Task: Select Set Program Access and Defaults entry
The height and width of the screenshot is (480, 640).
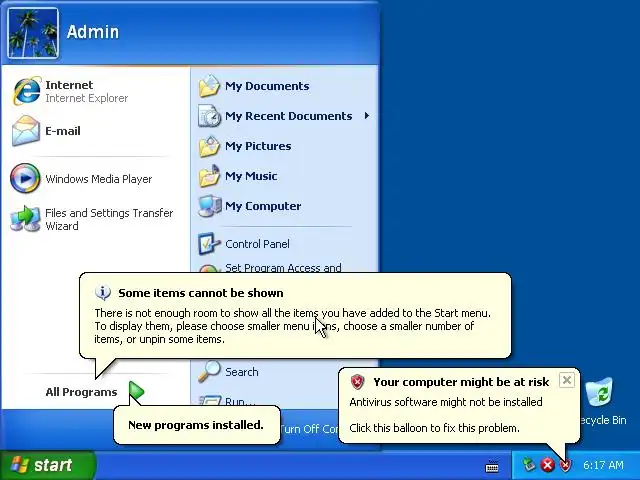Action: 284,267
